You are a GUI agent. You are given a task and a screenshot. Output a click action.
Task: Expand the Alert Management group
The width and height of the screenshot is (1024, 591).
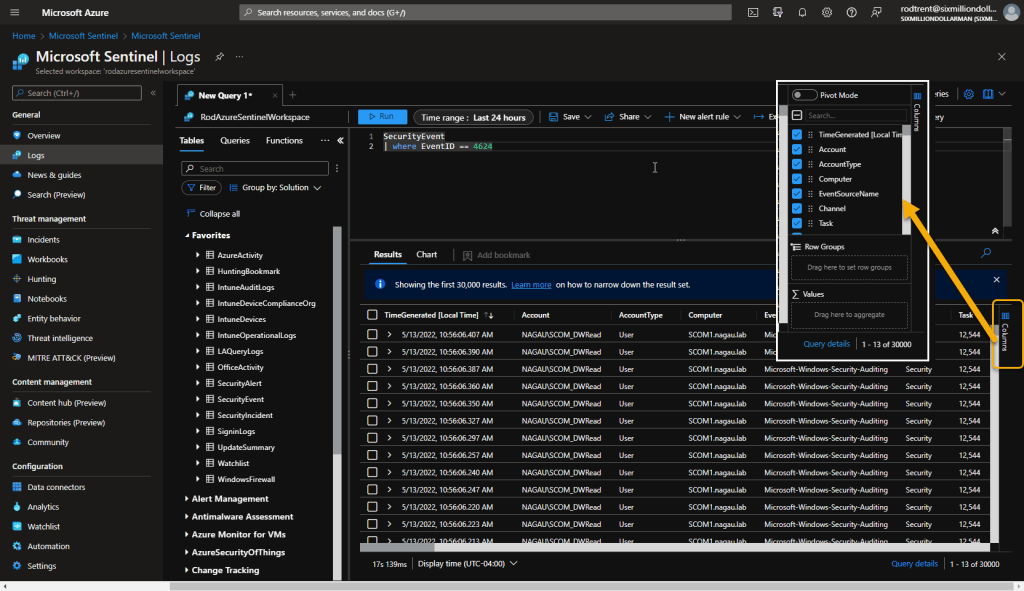[x=187, y=499]
